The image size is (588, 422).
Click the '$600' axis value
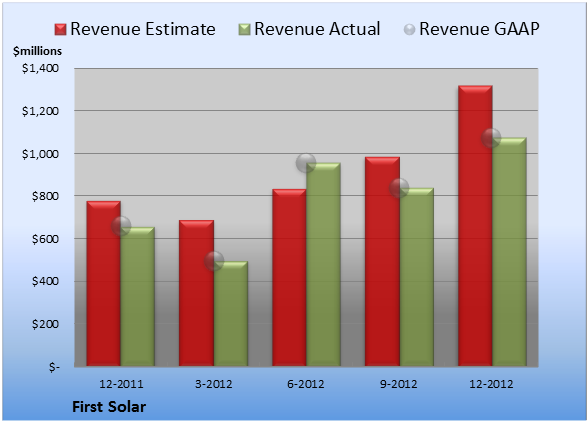[x=45, y=239]
